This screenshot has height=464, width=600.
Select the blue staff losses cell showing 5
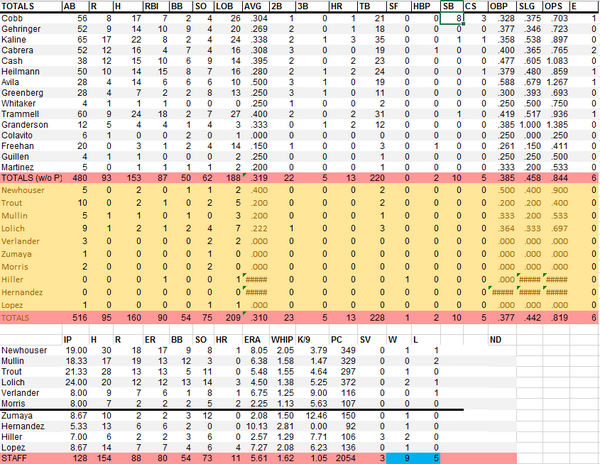tap(426, 458)
